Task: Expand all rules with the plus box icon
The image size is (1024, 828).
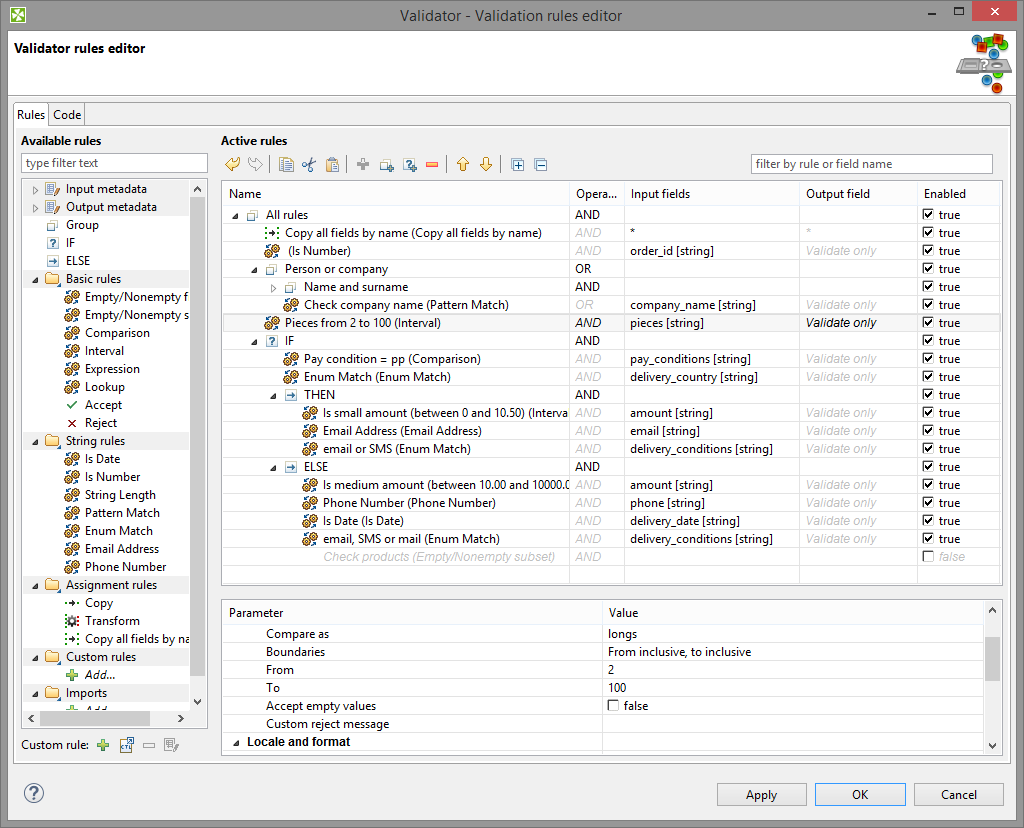Action: pyautogui.click(x=518, y=165)
